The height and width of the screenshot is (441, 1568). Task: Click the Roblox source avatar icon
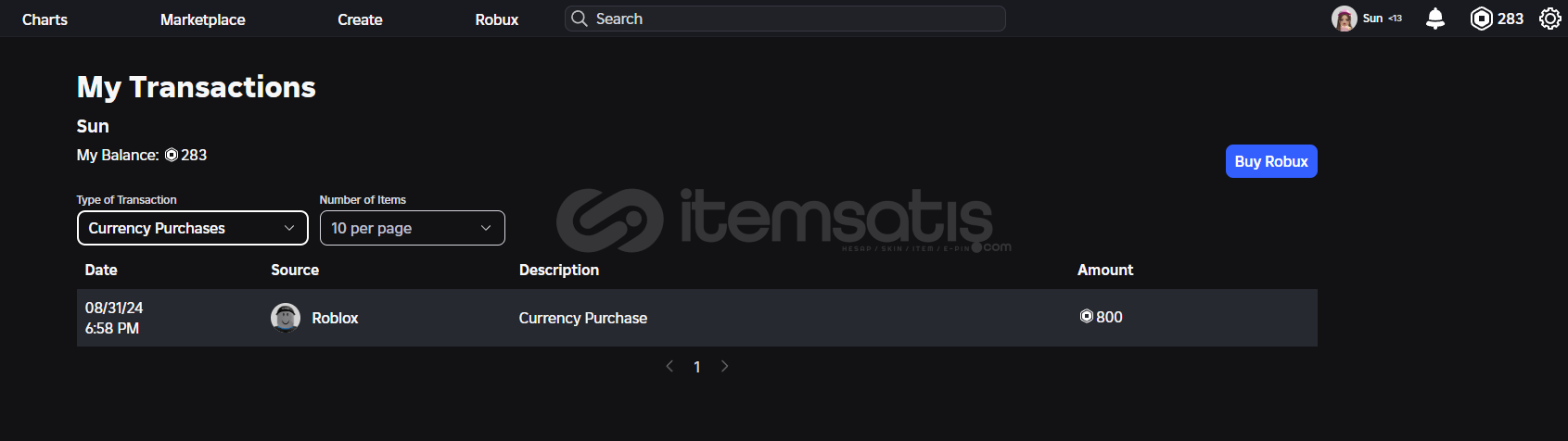(286, 318)
